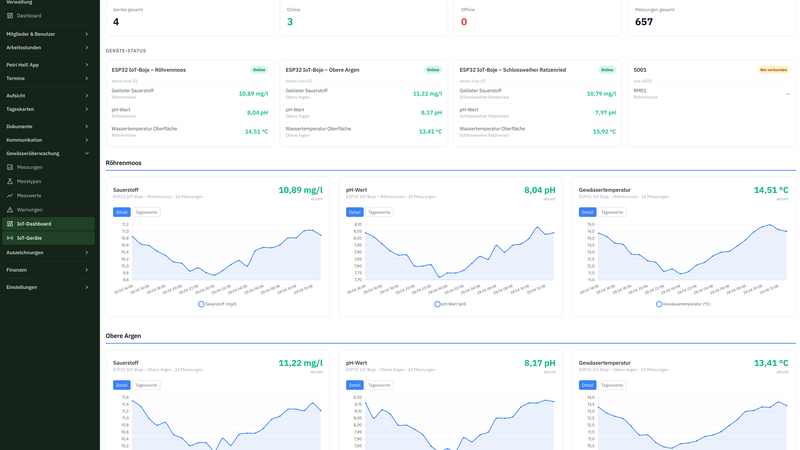The image size is (800, 450).
Task: Select Detail for Obere Argen Gewässertemperatur
Action: tap(587, 385)
